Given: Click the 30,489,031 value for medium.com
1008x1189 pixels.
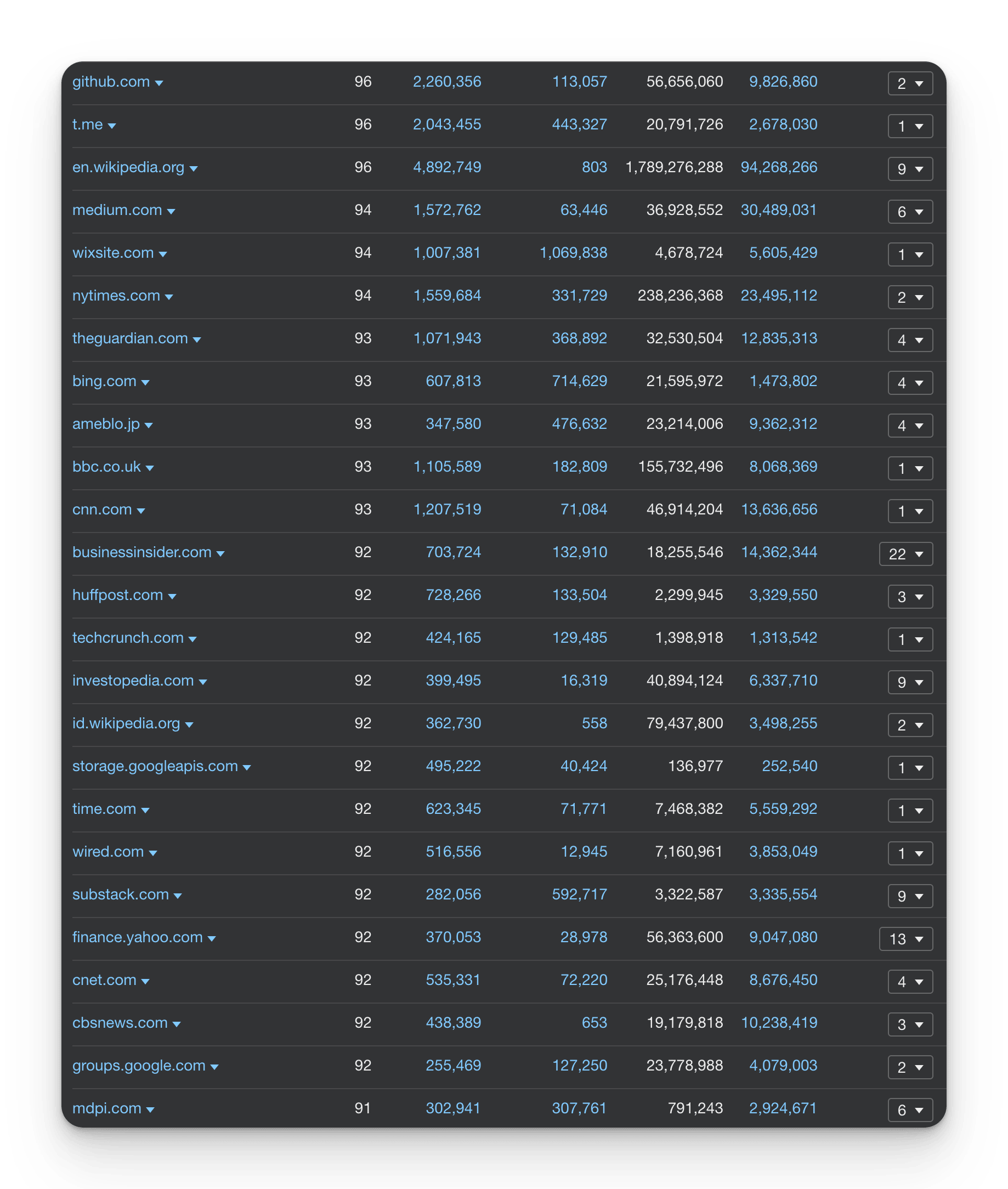Looking at the screenshot, I should (x=779, y=210).
